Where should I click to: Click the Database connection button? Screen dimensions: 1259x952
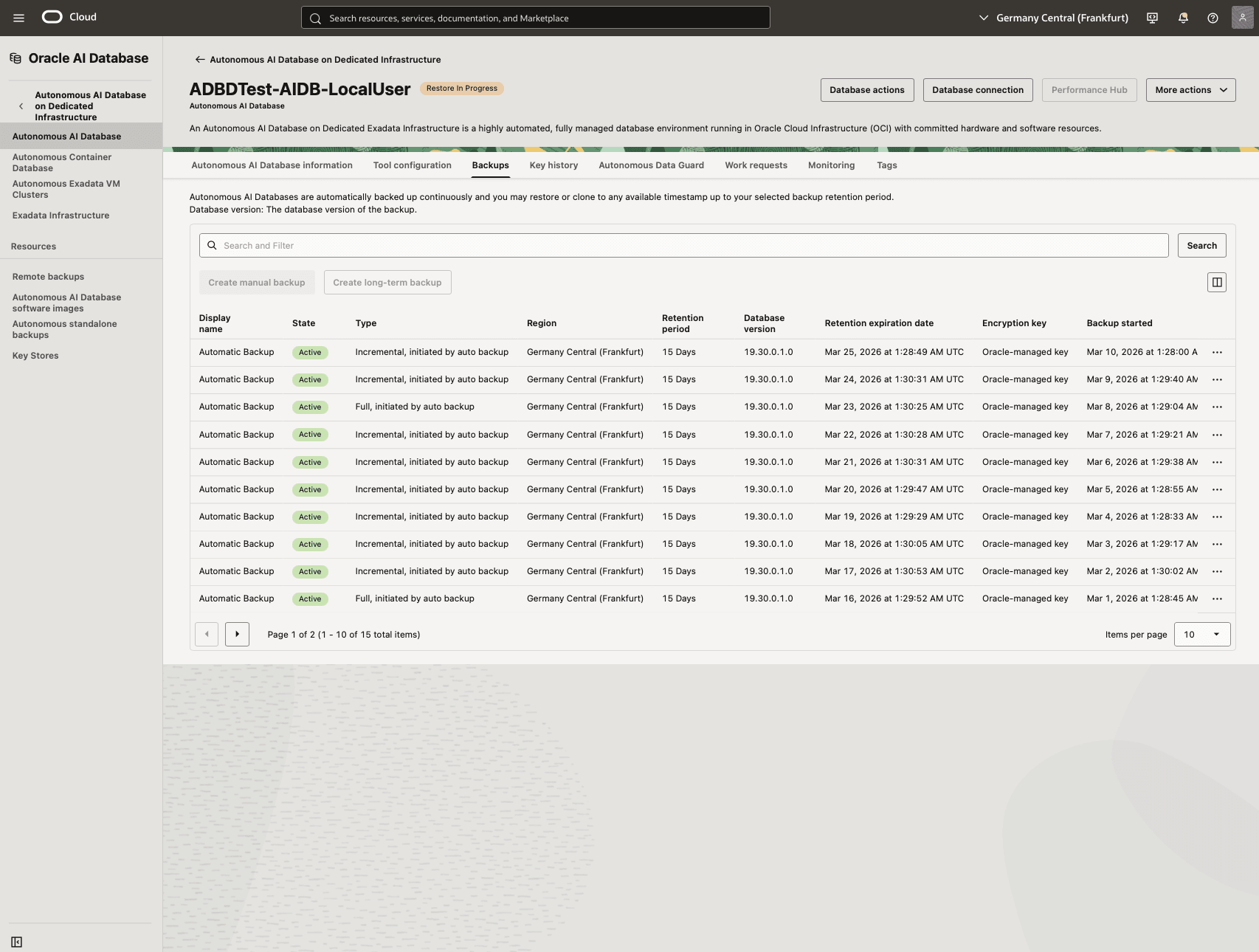tap(978, 90)
